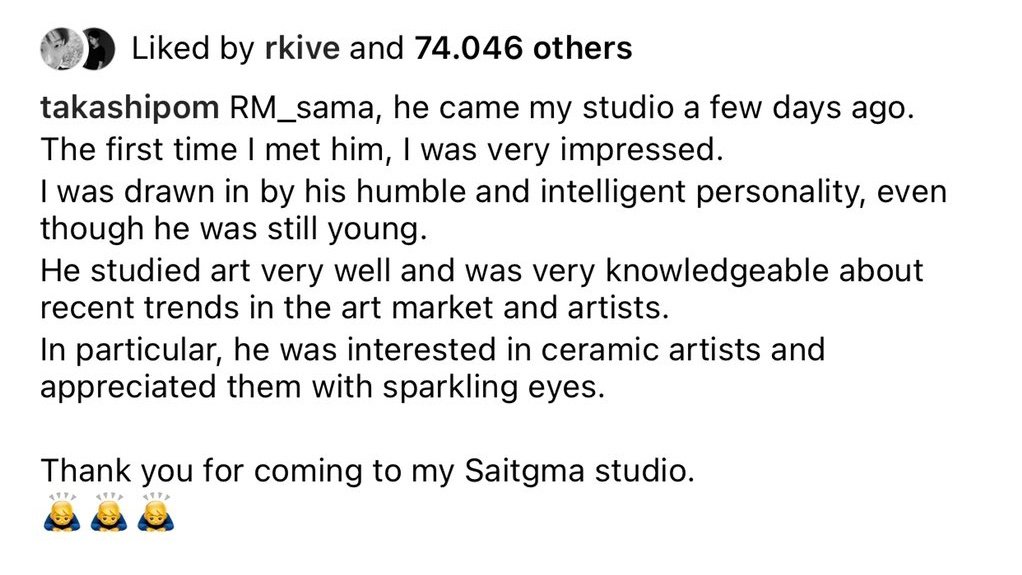This screenshot has height=575, width=1022.
Task: Click the line starting 'He studied art very well'
Action: pos(482,271)
